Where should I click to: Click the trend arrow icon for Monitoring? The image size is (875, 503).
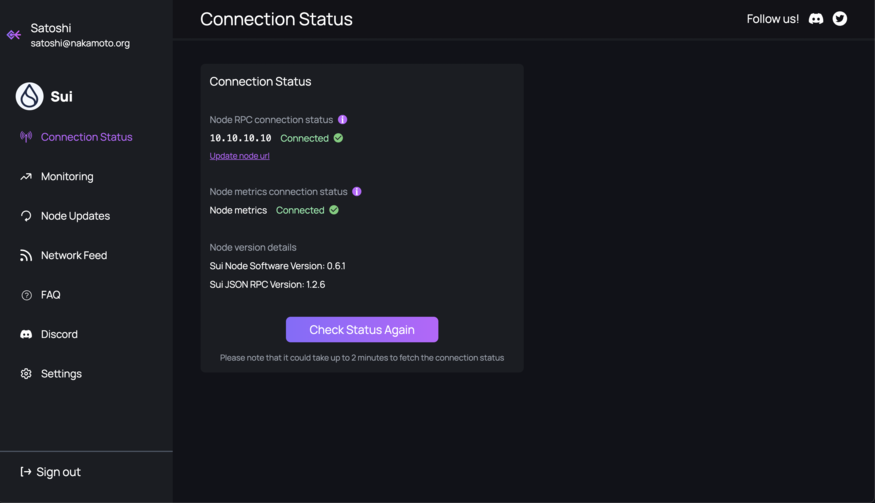click(26, 176)
